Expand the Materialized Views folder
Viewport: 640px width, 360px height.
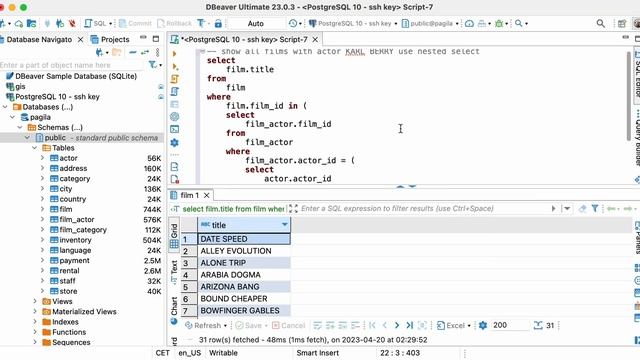35,311
